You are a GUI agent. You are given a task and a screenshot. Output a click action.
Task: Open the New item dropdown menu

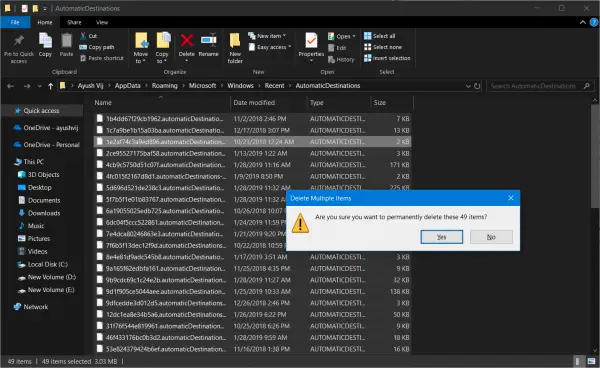(267, 36)
